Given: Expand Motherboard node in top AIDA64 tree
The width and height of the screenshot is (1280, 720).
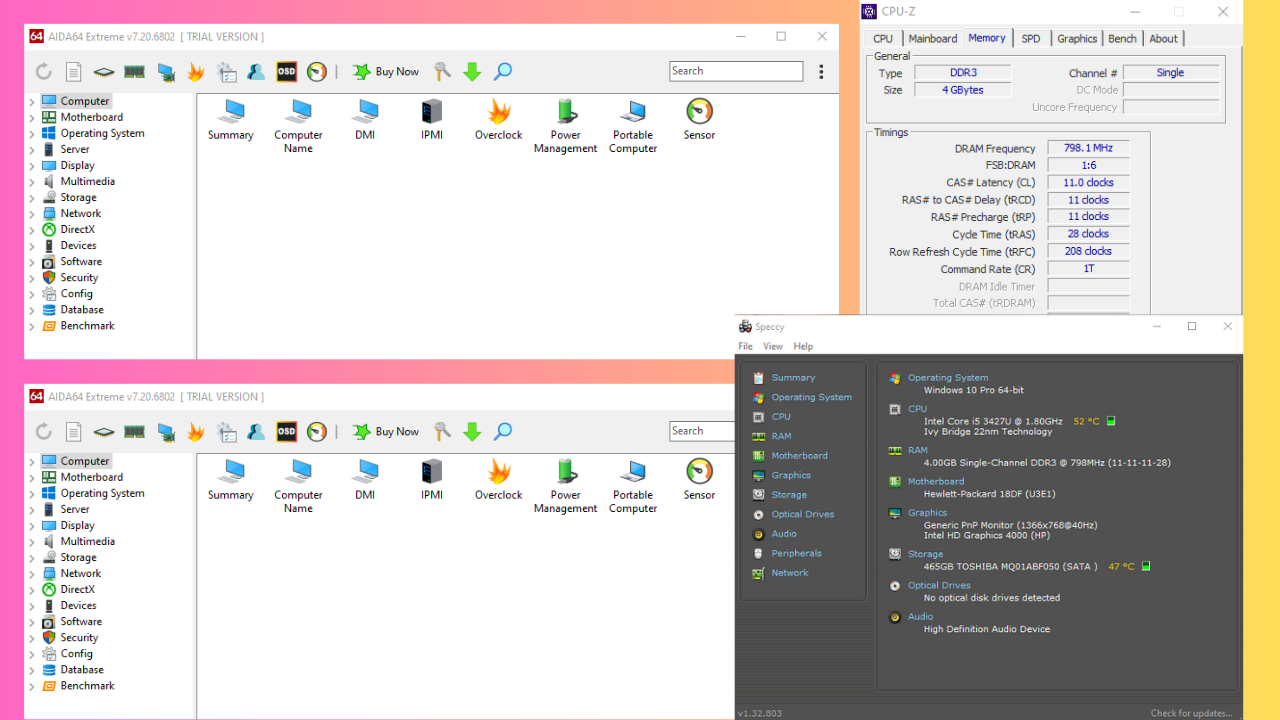Looking at the screenshot, I should [32, 118].
